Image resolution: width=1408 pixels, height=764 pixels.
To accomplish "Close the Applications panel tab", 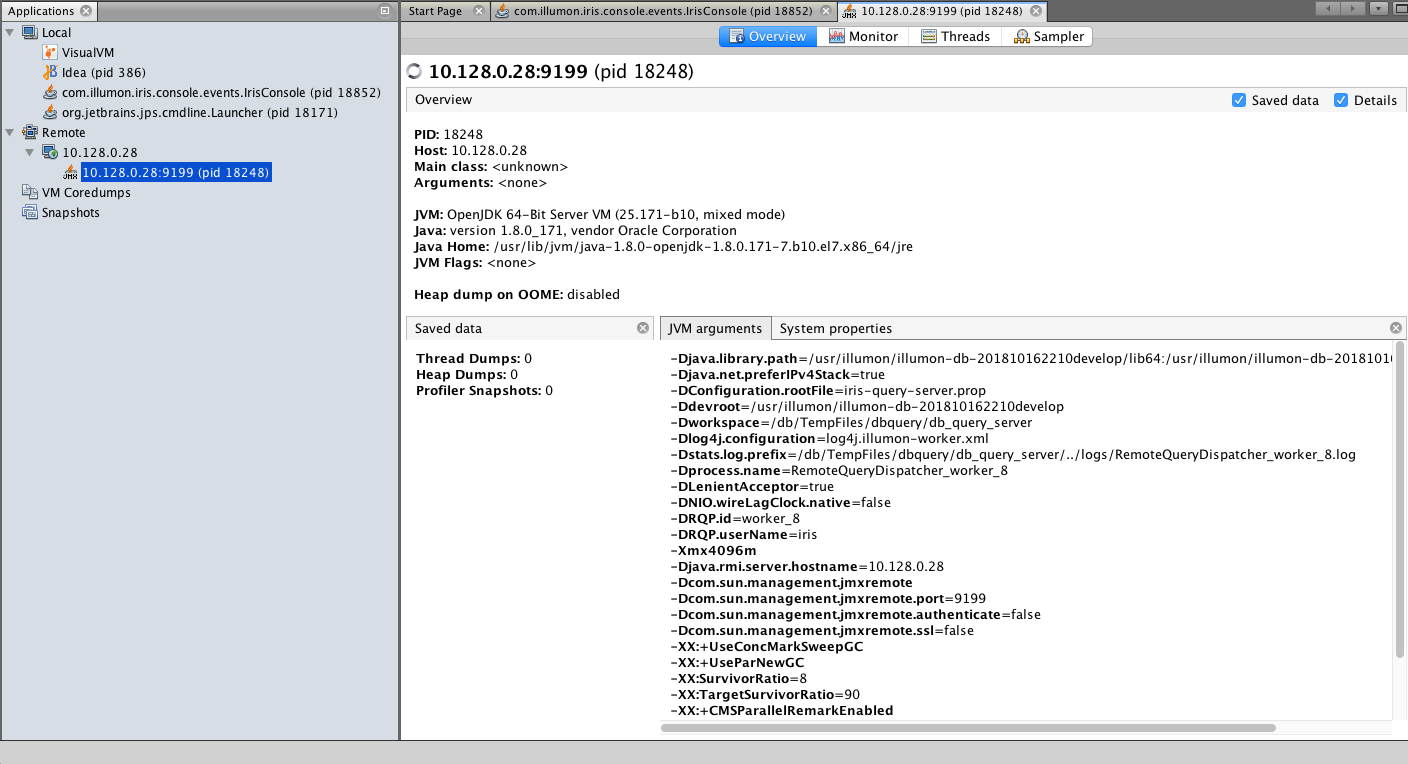I will 86,11.
